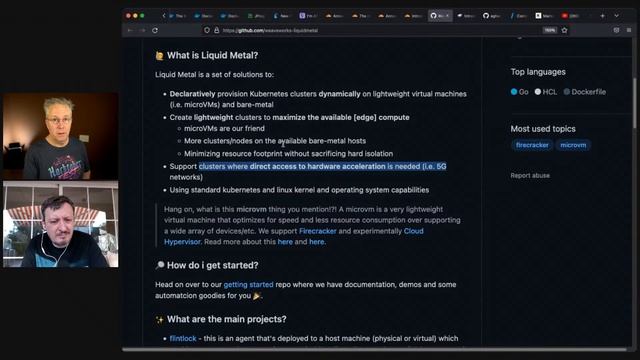
Task: Click the 'What are the main projects?' heading
Action: (x=227, y=319)
